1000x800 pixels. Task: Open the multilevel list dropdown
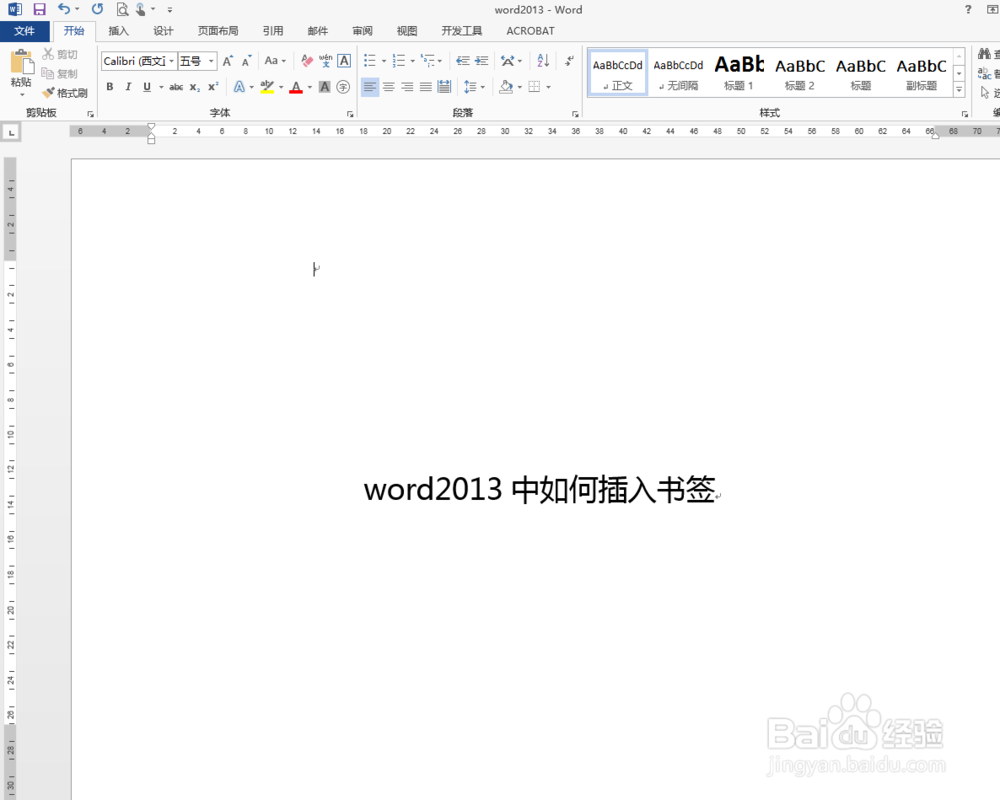pyautogui.click(x=440, y=61)
